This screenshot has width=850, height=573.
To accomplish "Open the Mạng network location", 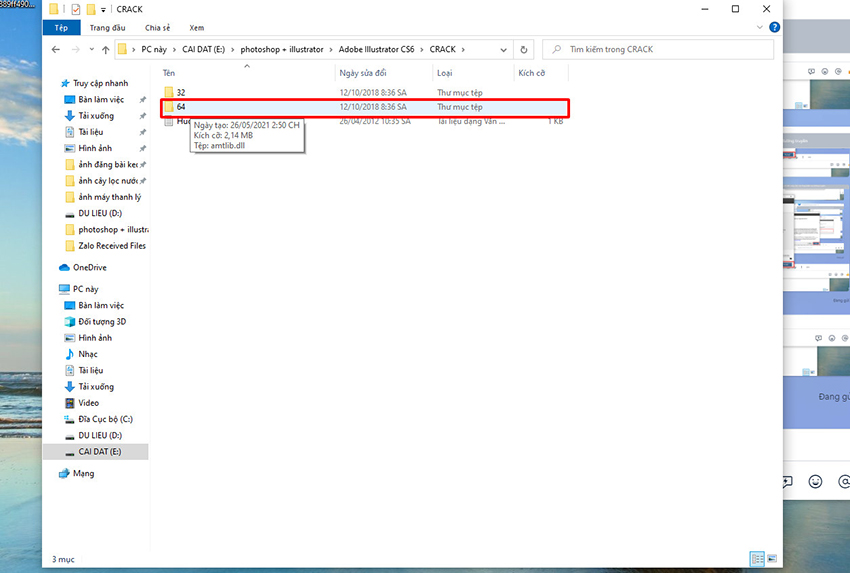I will [x=83, y=473].
